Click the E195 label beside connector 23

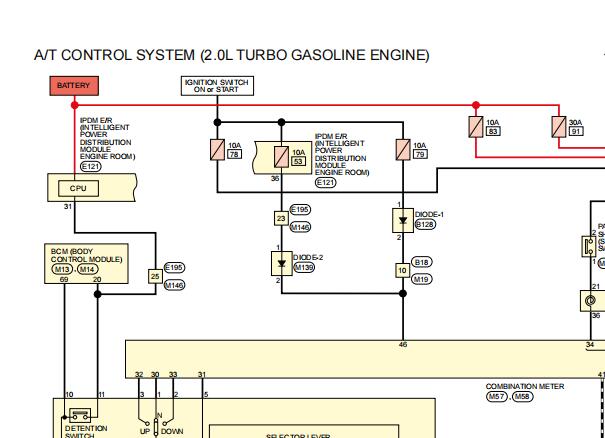pos(300,210)
